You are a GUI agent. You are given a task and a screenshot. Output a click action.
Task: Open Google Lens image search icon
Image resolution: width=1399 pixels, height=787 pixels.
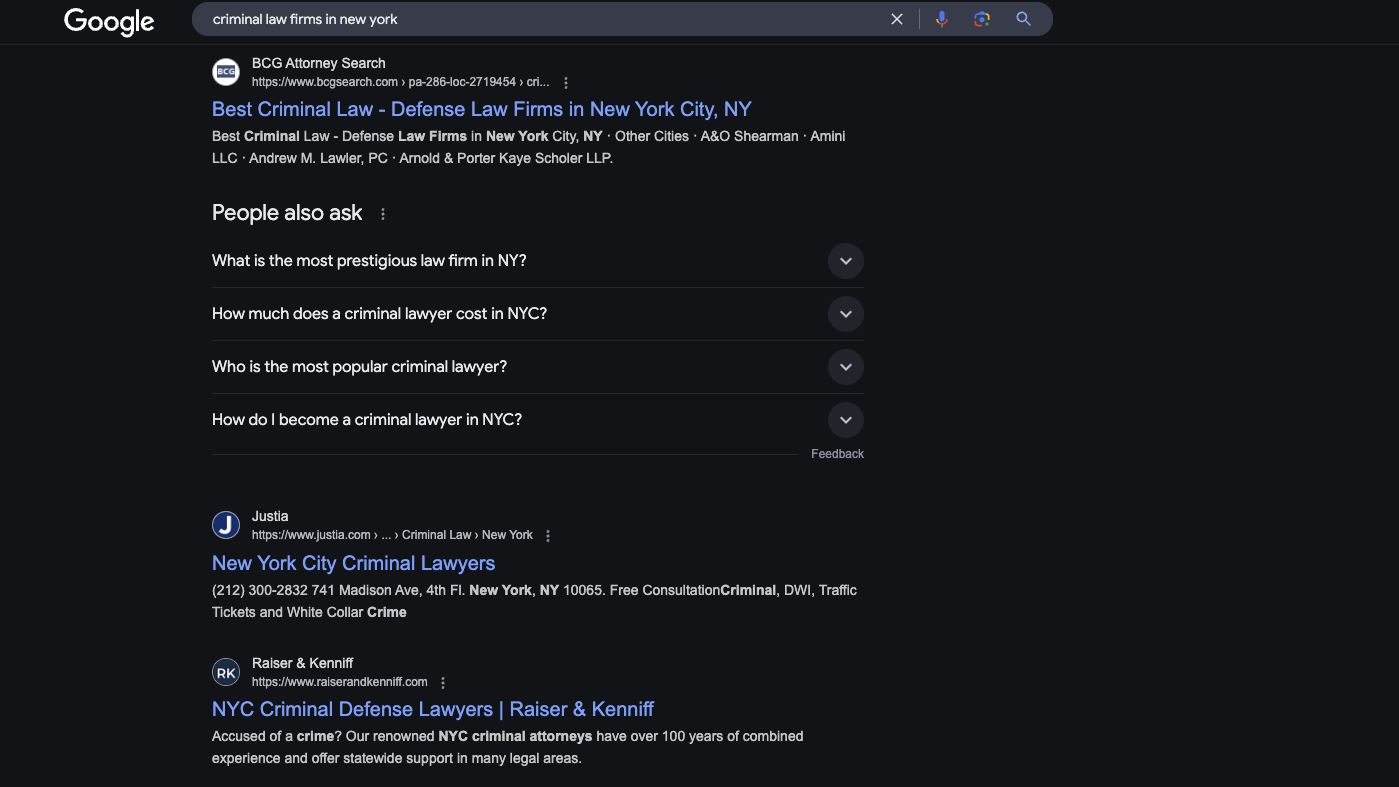pyautogui.click(x=982, y=19)
